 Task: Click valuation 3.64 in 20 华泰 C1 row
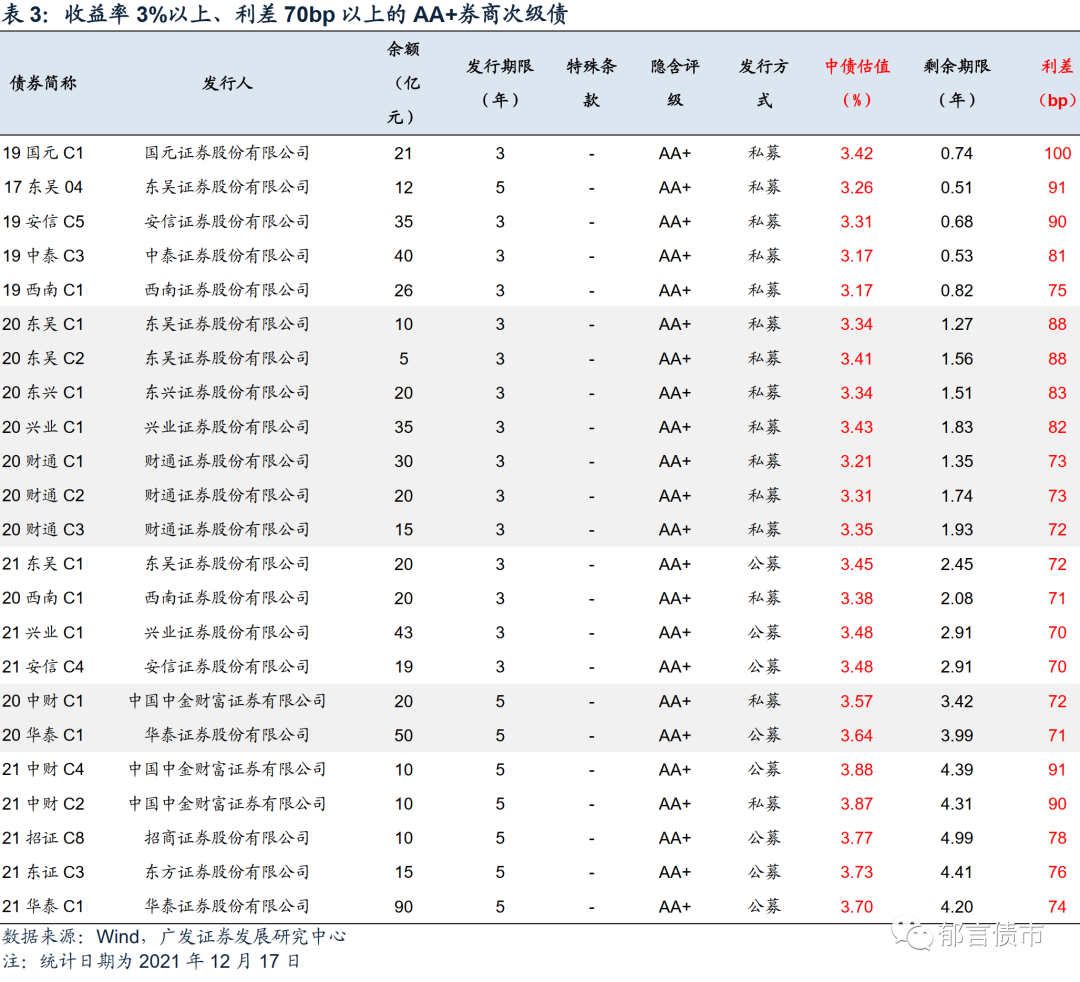pyautogui.click(x=856, y=735)
